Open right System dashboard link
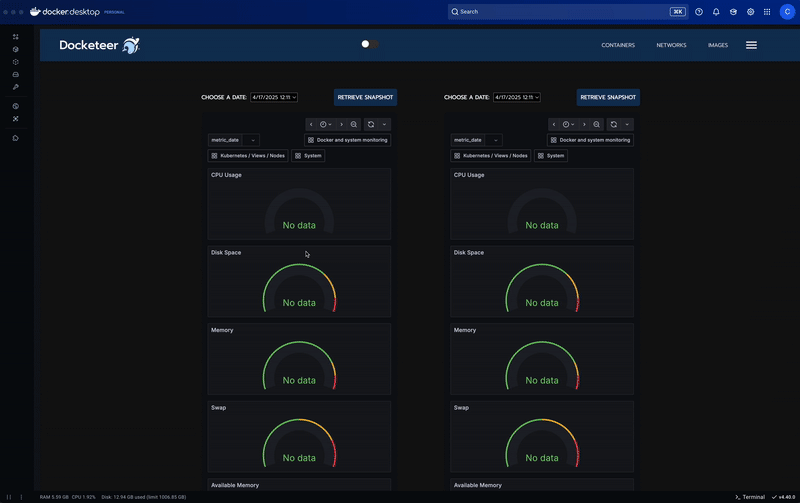Image resolution: width=800 pixels, height=503 pixels. pos(551,156)
